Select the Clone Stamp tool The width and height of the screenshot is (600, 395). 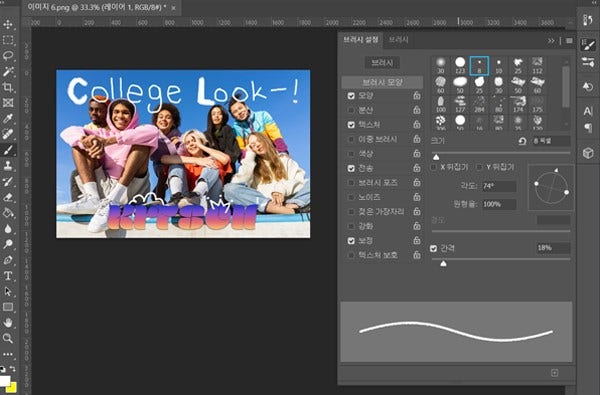pyautogui.click(x=8, y=165)
